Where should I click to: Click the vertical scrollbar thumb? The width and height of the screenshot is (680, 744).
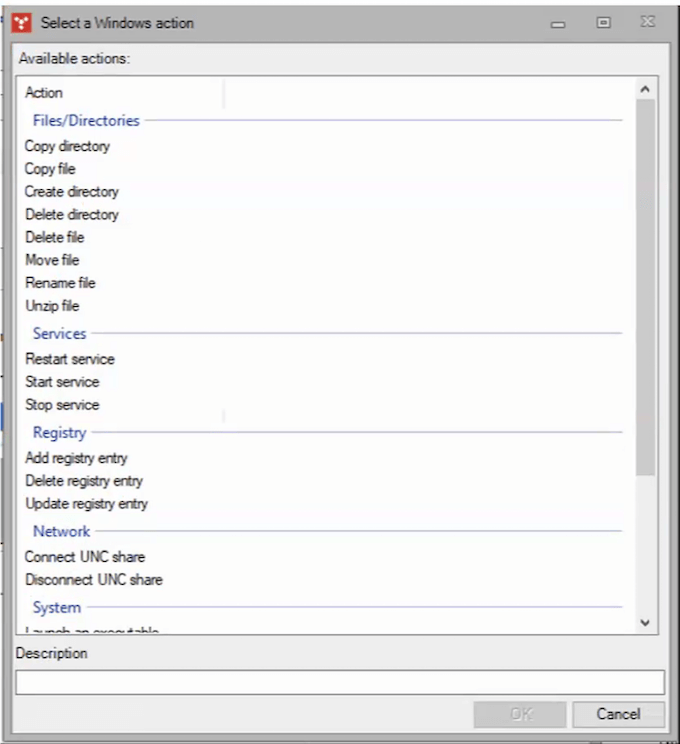(645, 287)
